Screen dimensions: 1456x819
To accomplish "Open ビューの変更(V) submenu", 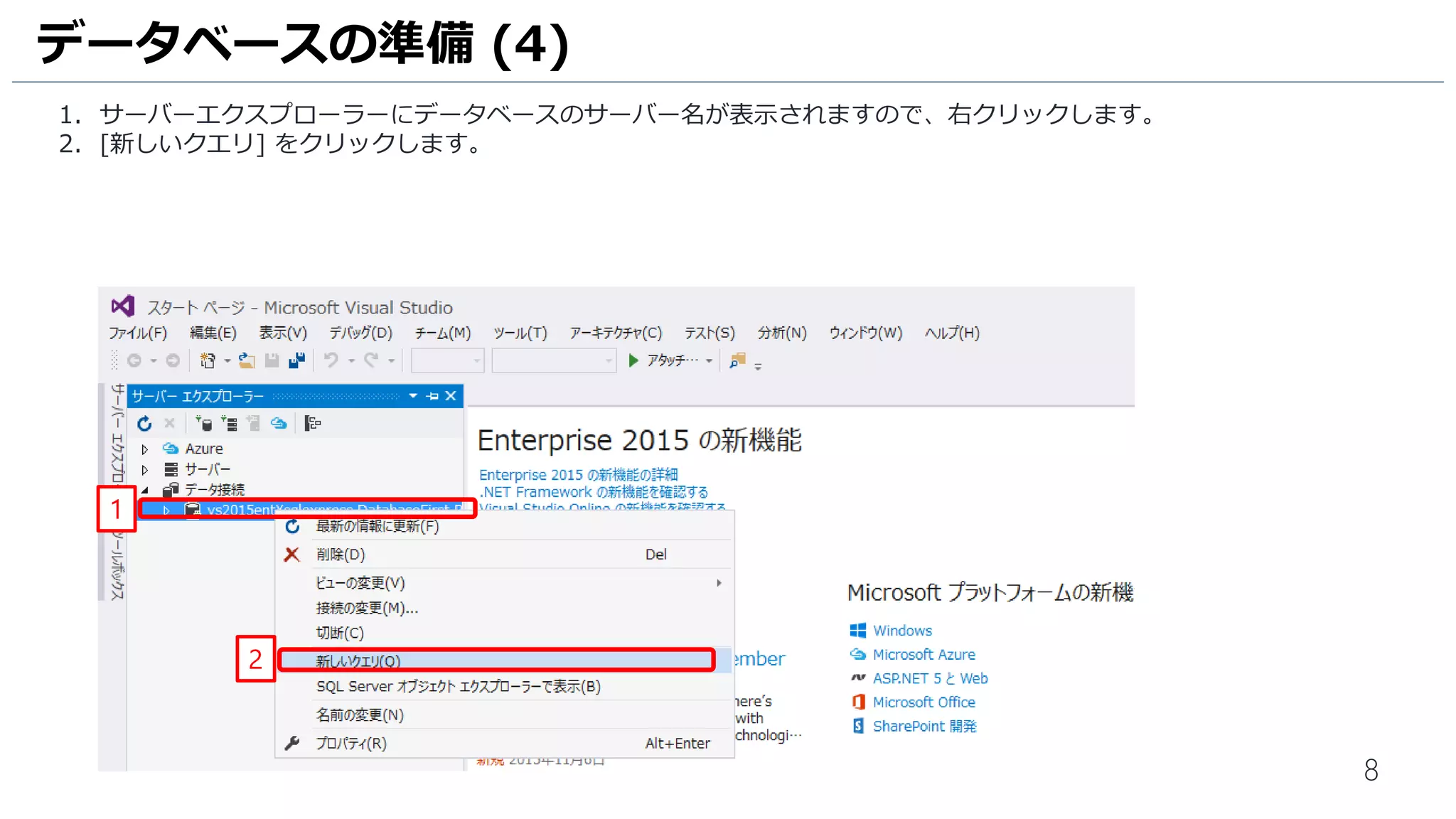I will (x=505, y=583).
